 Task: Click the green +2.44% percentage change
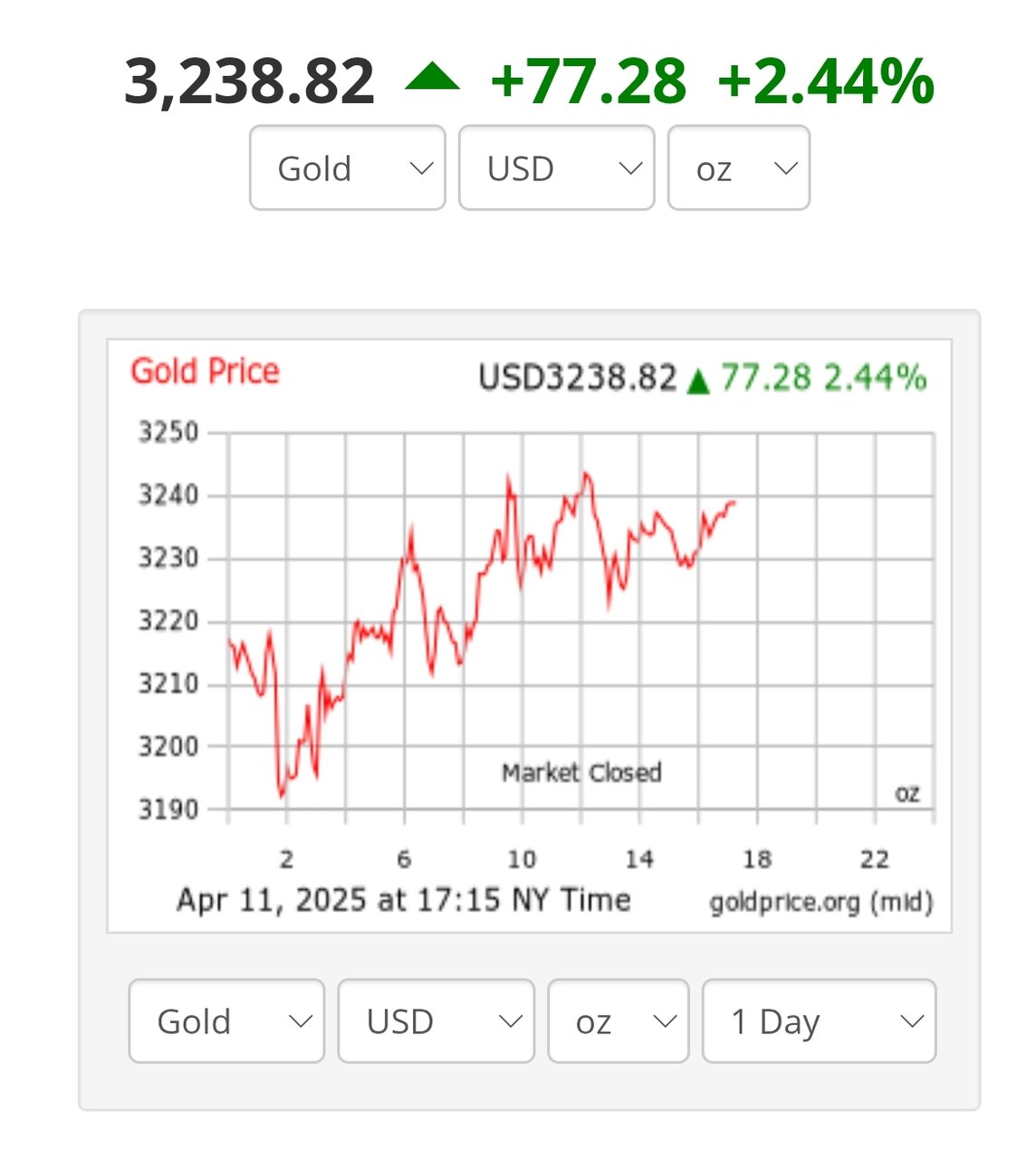pos(825,81)
